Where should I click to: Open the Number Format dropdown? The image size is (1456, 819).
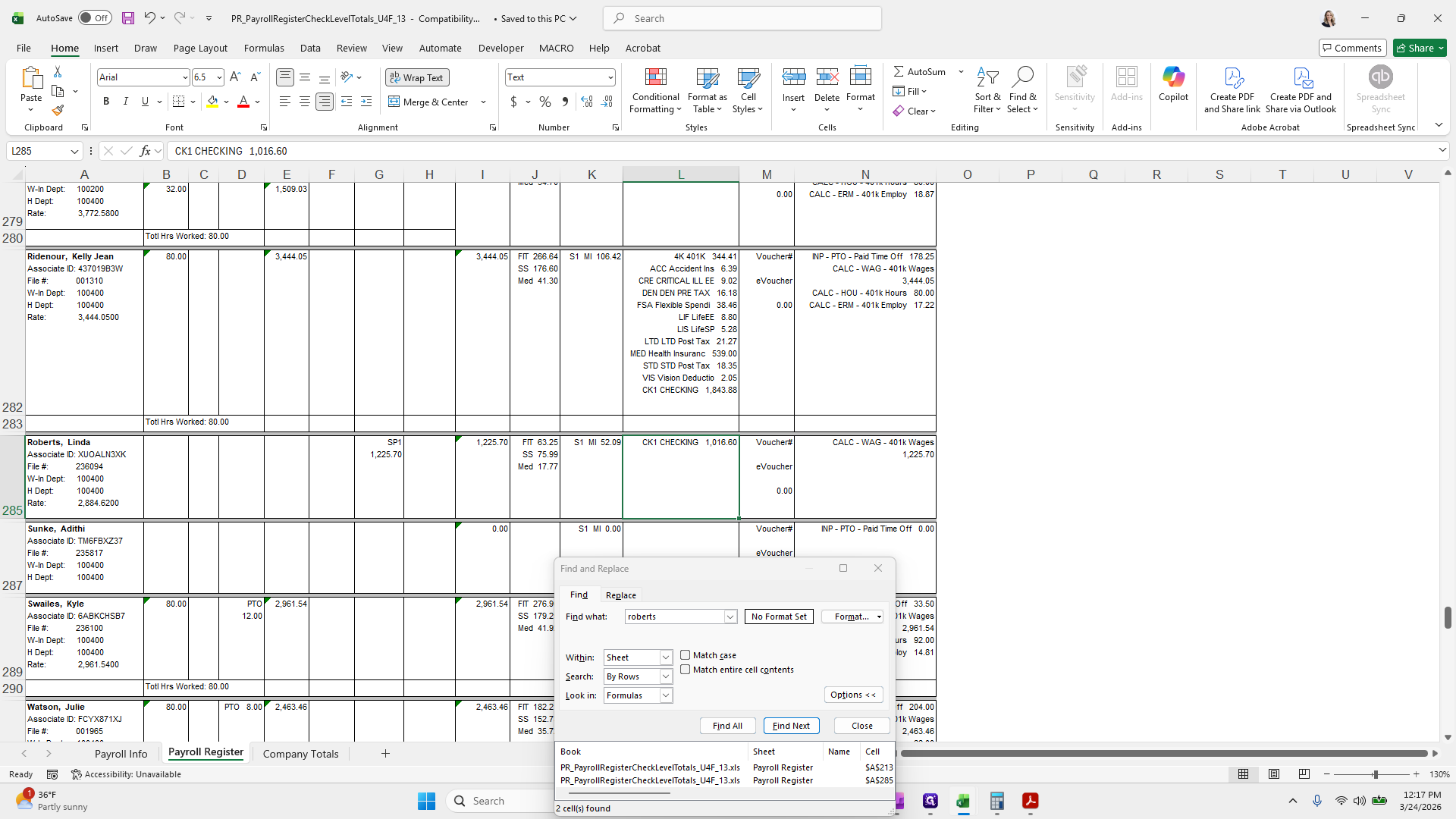pyautogui.click(x=610, y=77)
